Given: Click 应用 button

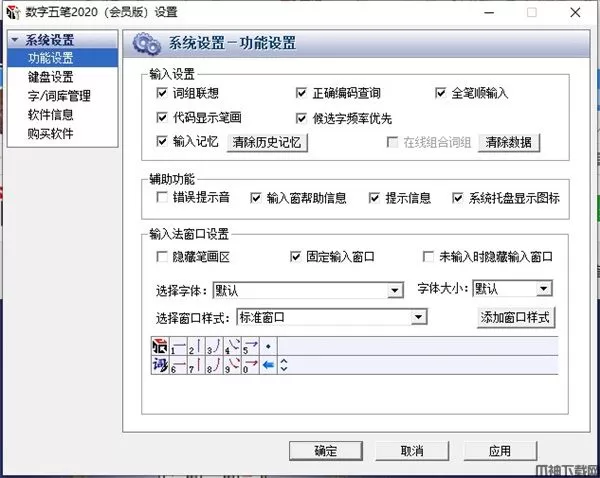Looking at the screenshot, I should [500, 451].
